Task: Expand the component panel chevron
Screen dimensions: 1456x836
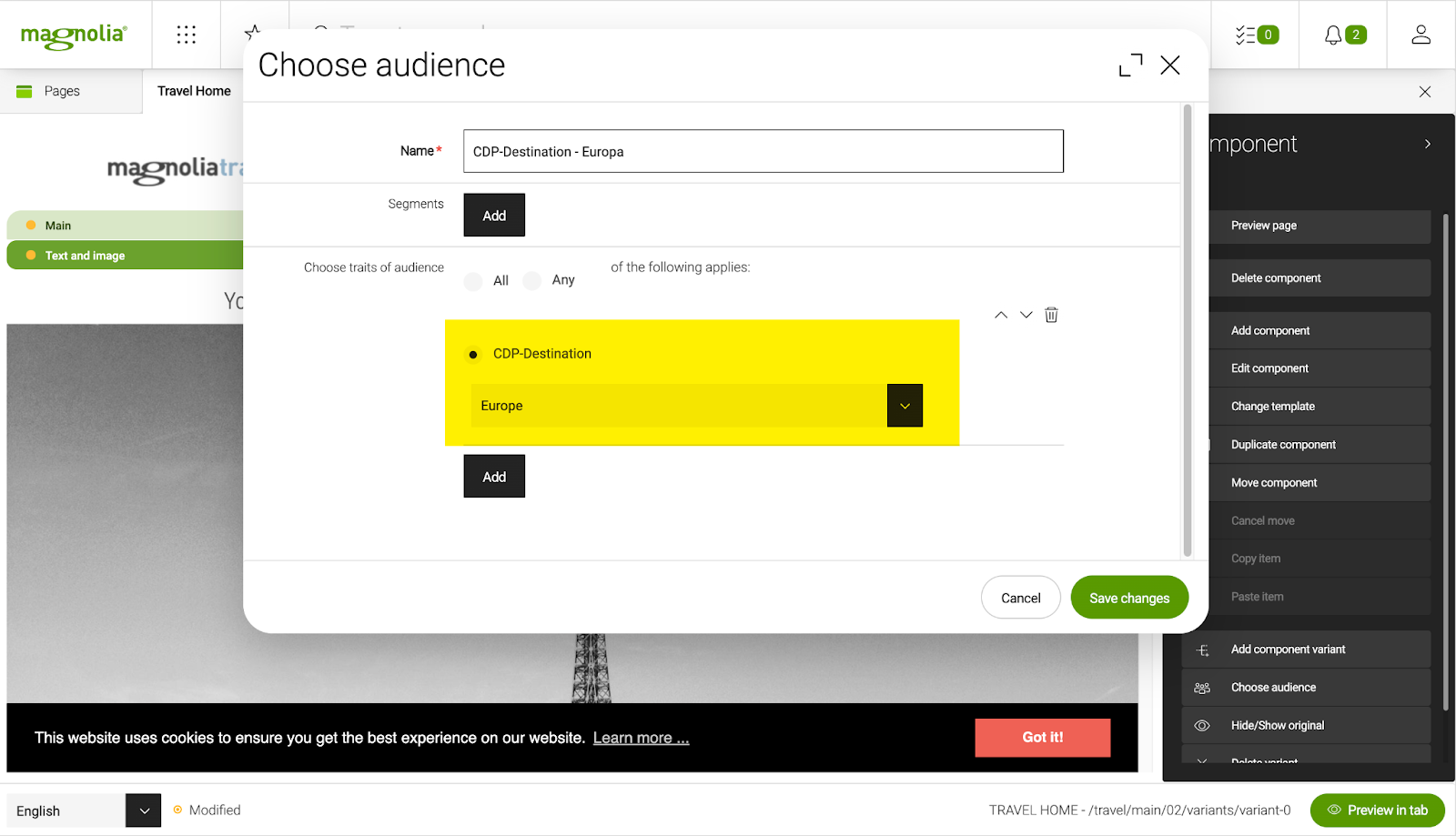Action: coord(1427,144)
